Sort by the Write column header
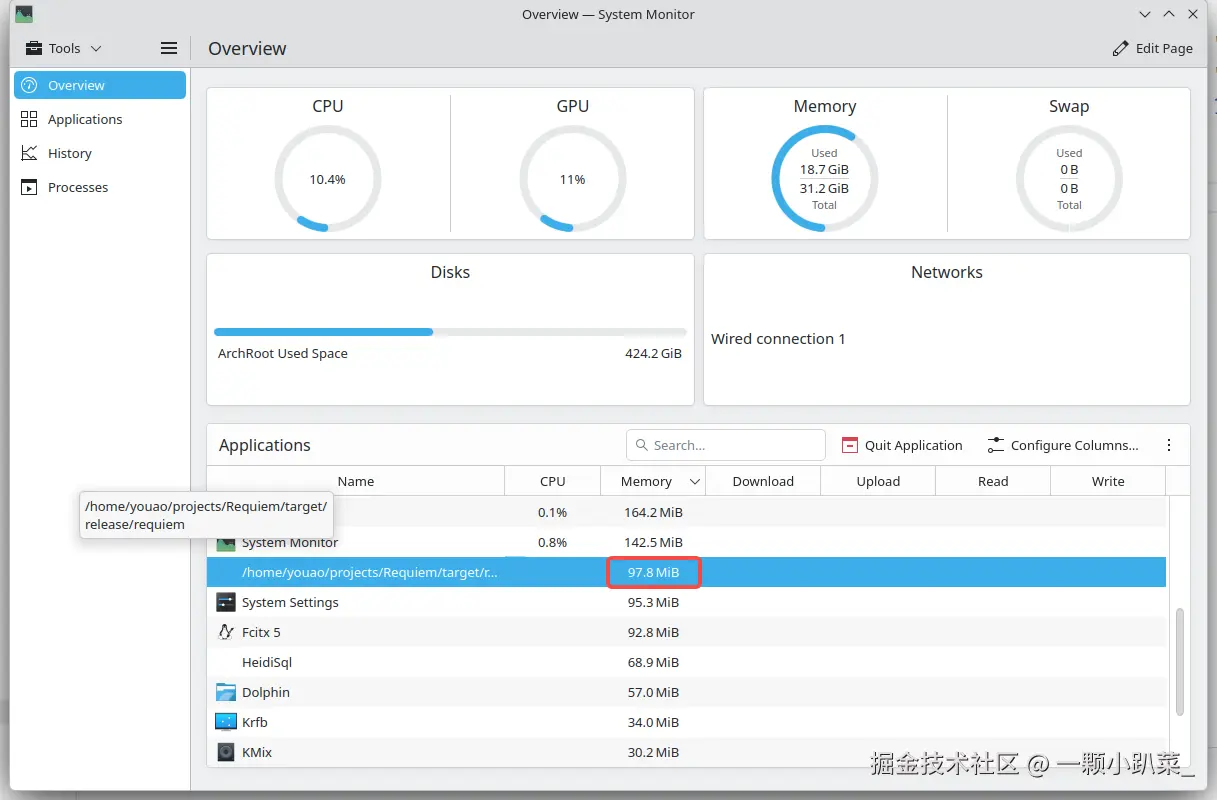Screen dimensions: 1217x800 click(1108, 481)
